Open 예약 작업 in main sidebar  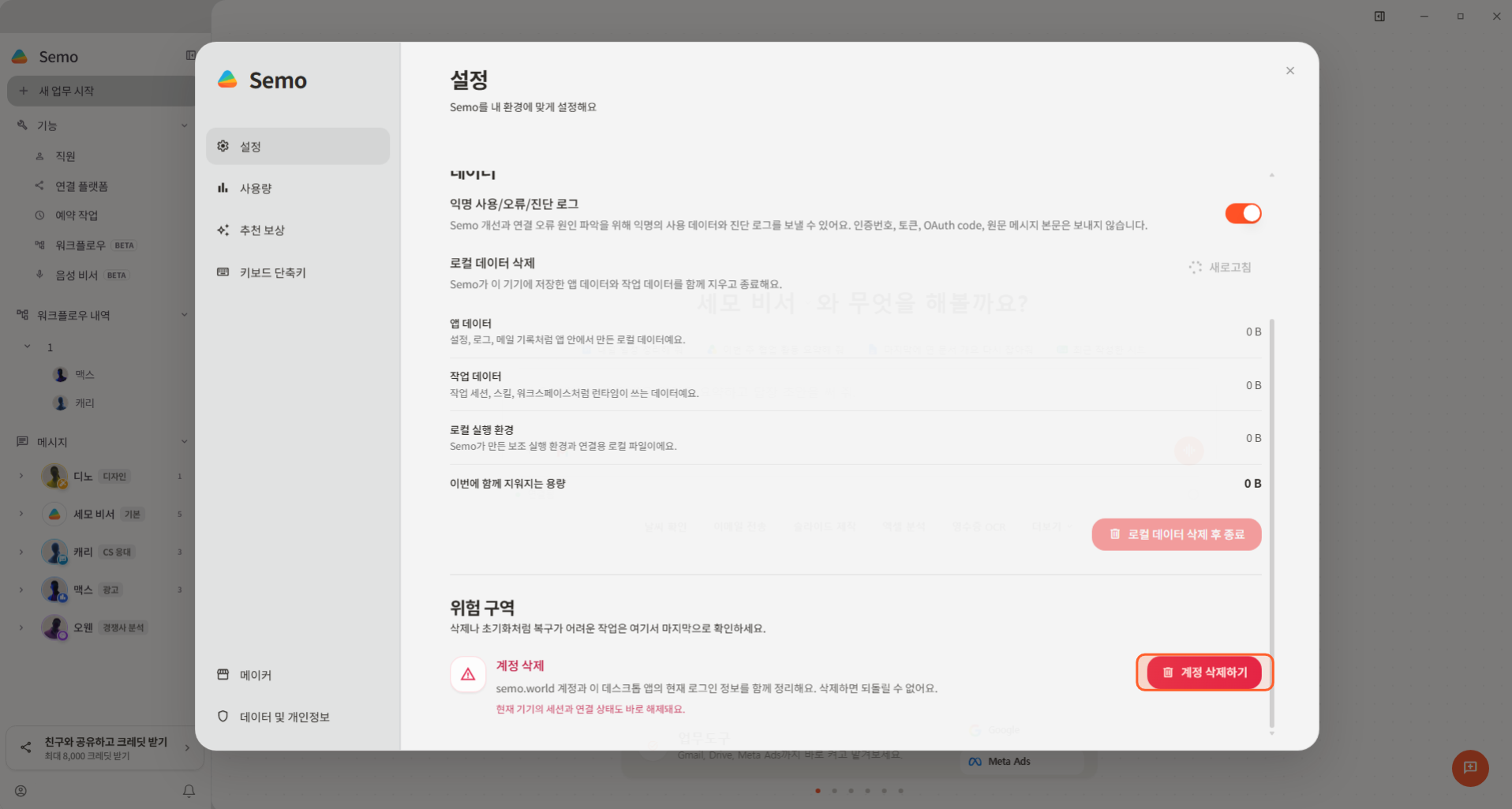point(77,215)
